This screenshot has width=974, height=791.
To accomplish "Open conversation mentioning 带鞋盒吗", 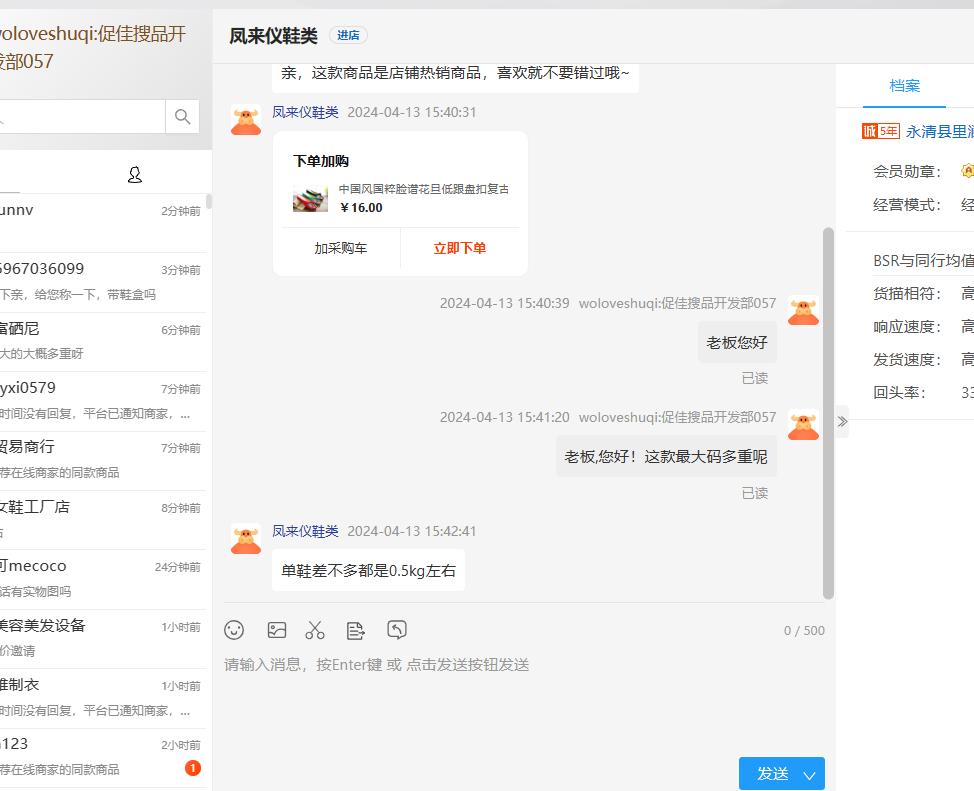I will click(x=102, y=282).
